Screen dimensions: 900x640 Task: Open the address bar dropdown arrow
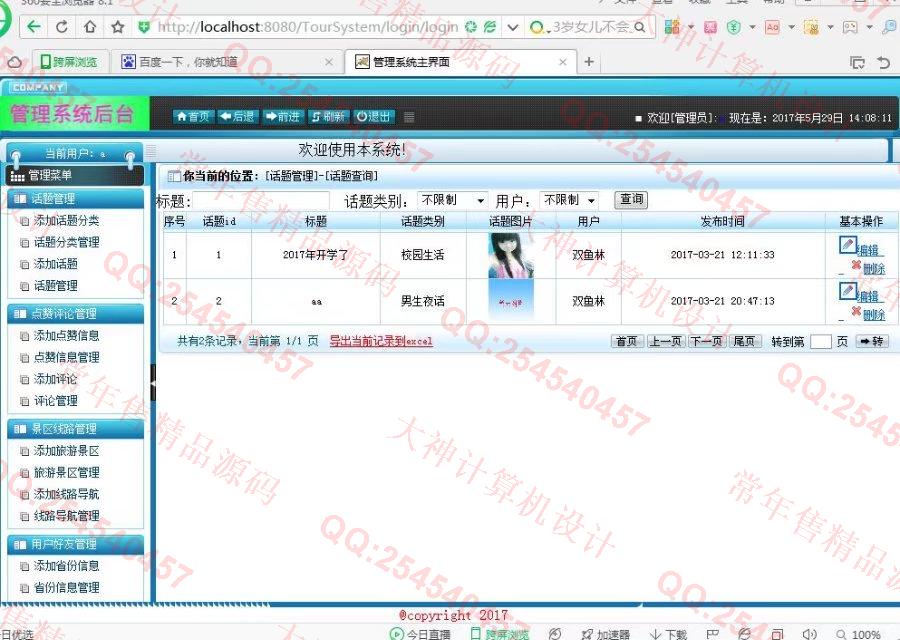(x=513, y=27)
